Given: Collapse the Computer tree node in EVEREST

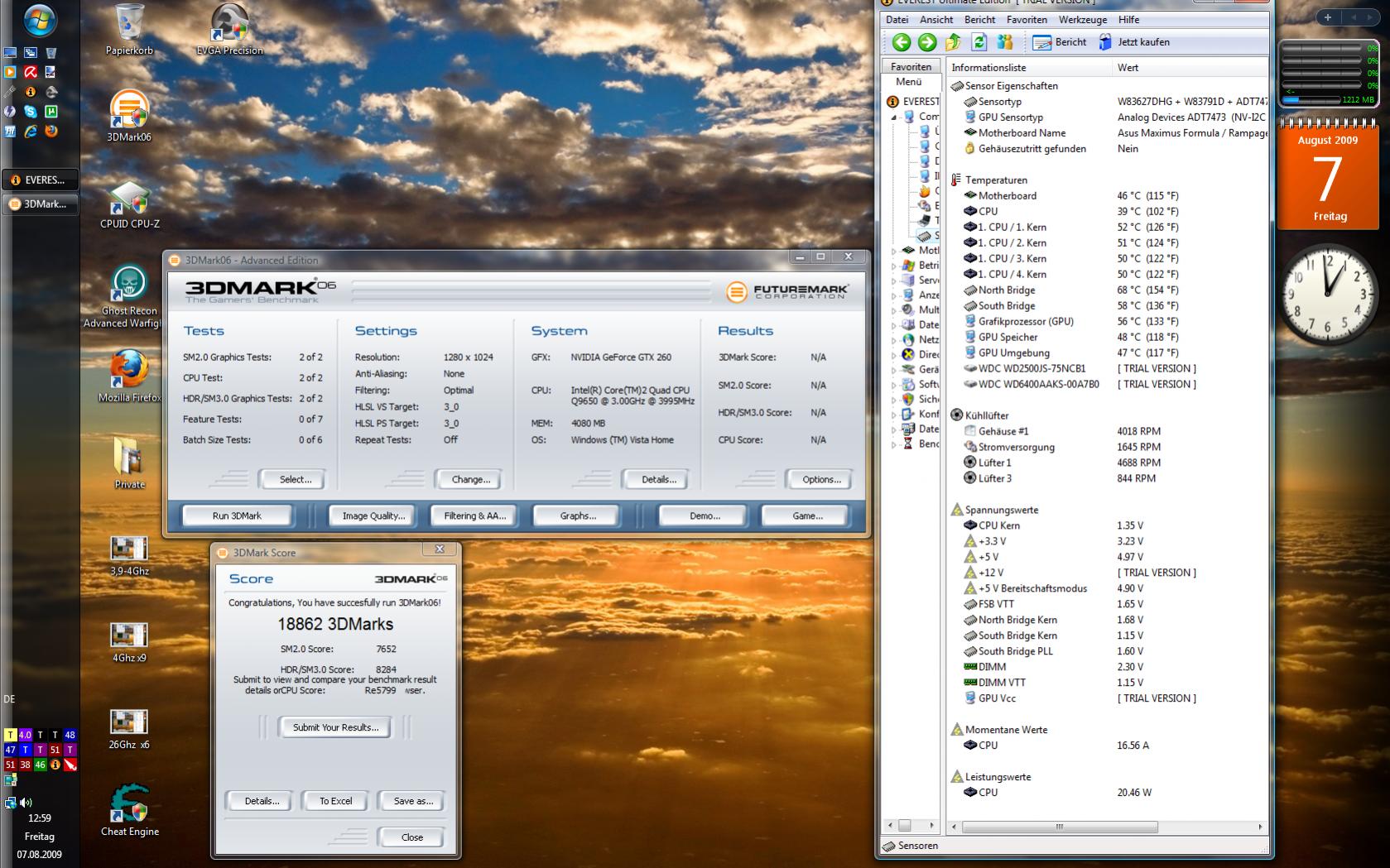Looking at the screenshot, I should point(894,117).
